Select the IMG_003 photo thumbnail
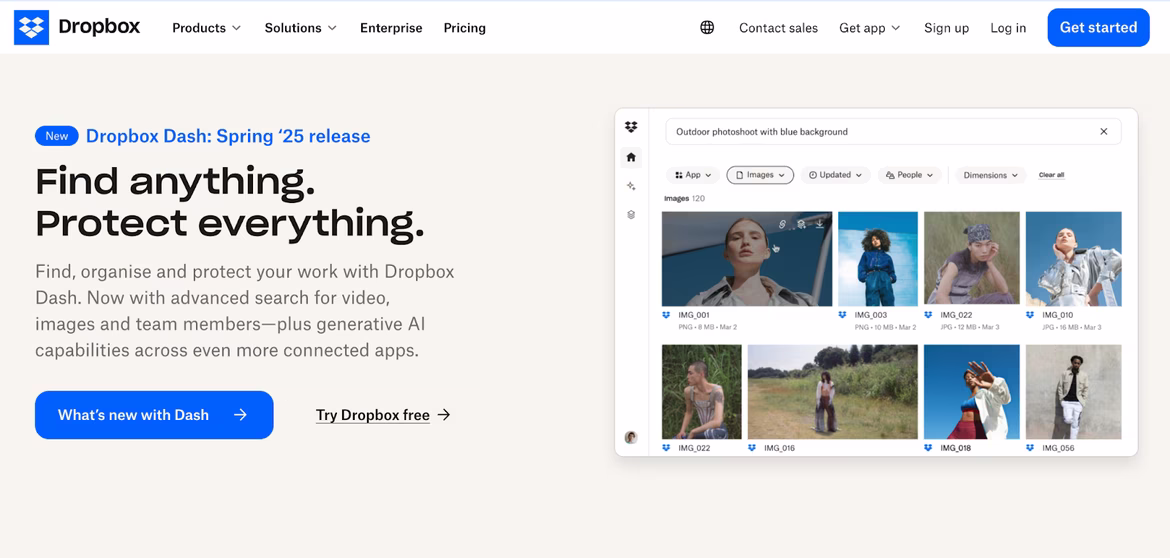Screen dimensions: 1170x558 (877, 259)
